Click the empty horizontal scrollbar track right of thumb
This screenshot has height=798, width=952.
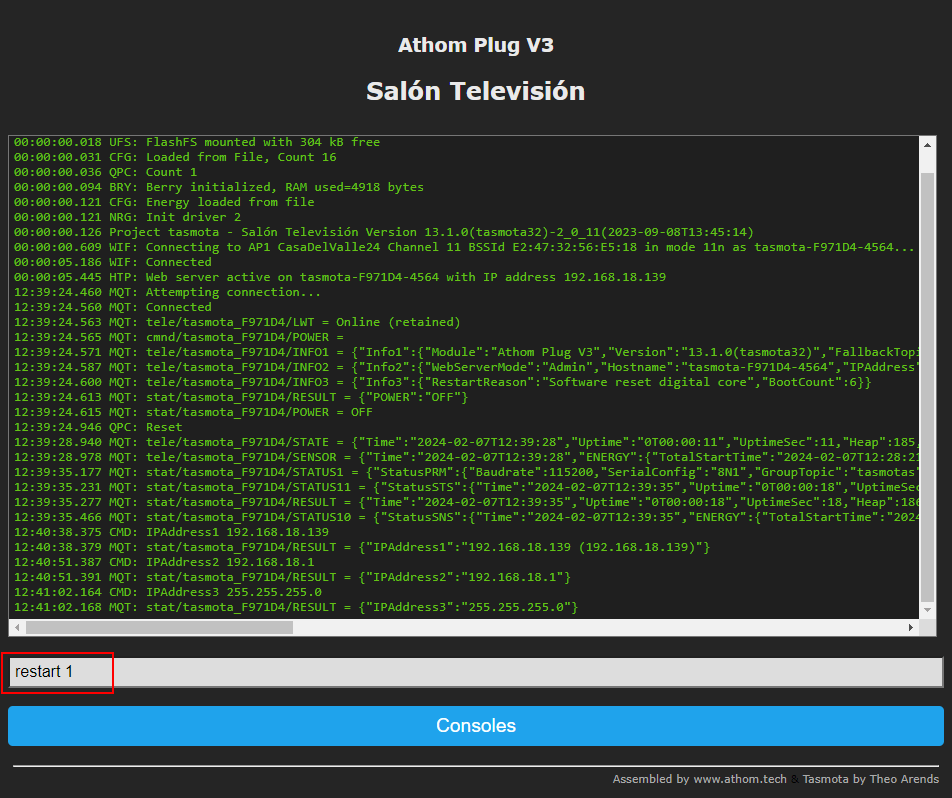600,628
